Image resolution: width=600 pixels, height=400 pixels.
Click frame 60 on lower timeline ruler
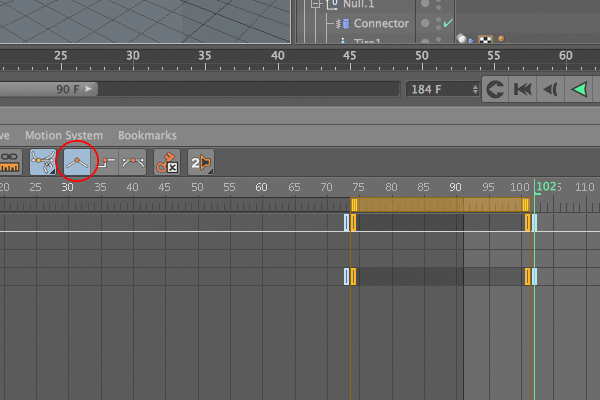coord(261,187)
